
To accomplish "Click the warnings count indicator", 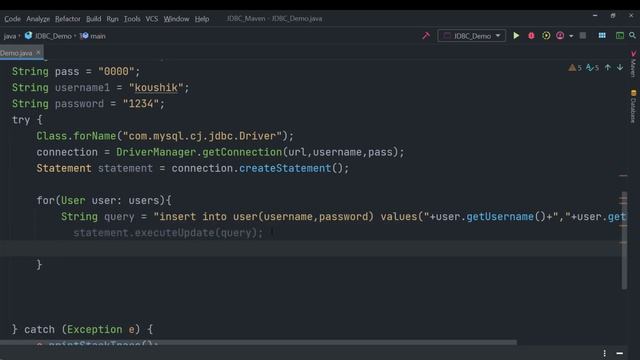I will 575,68.
